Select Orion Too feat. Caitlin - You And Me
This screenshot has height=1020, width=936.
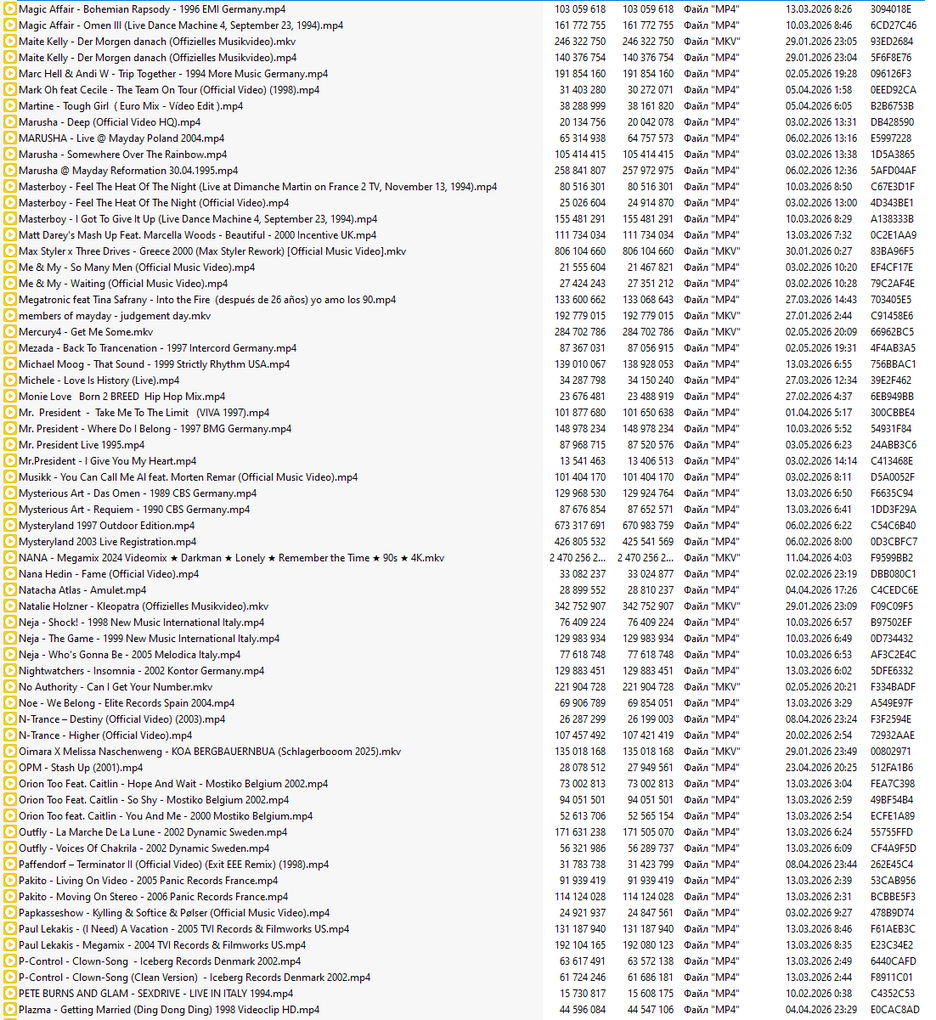pos(165,816)
